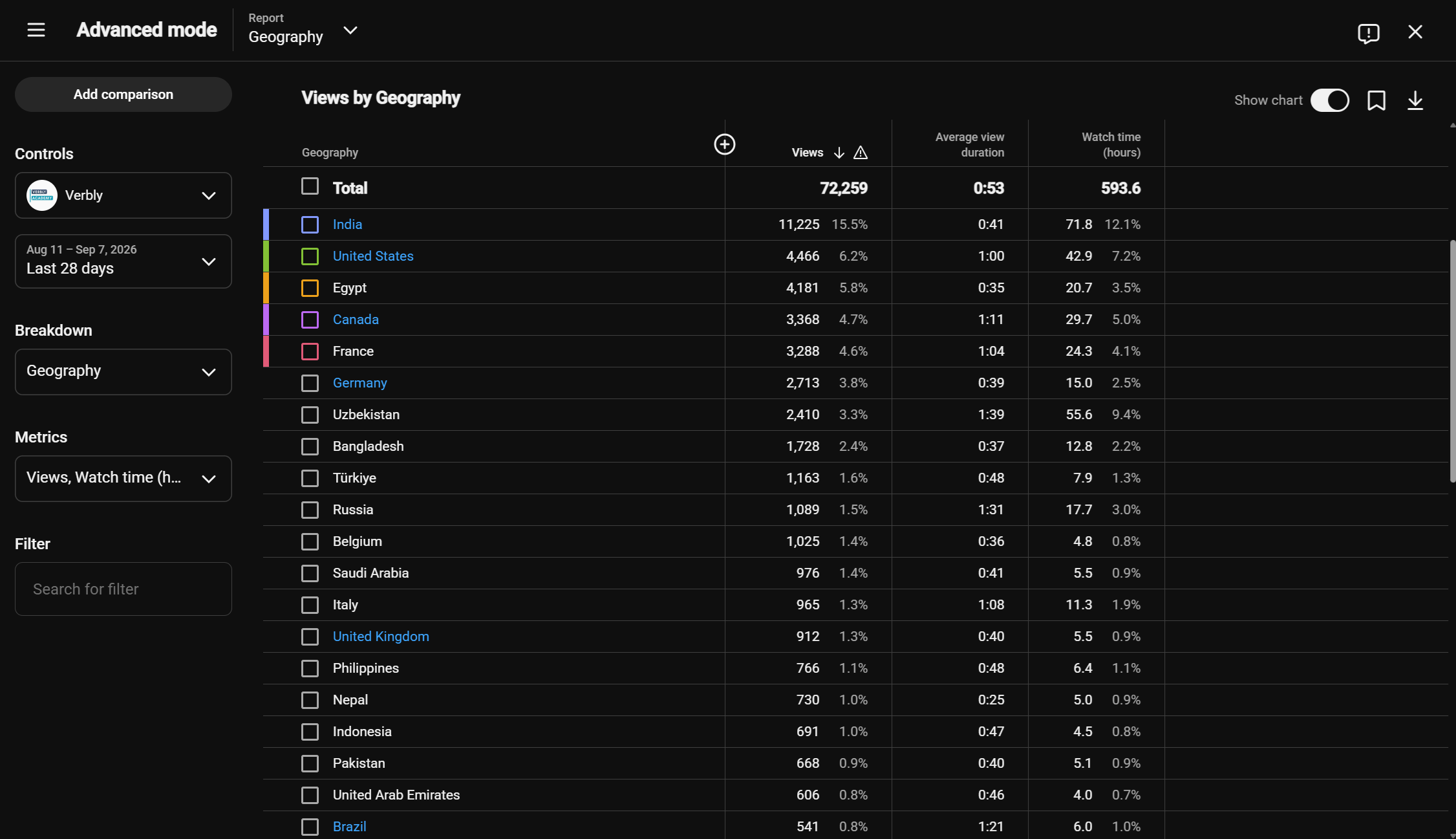This screenshot has width=1456, height=839.
Task: Uncheck the India row checkbox
Action: click(310, 224)
